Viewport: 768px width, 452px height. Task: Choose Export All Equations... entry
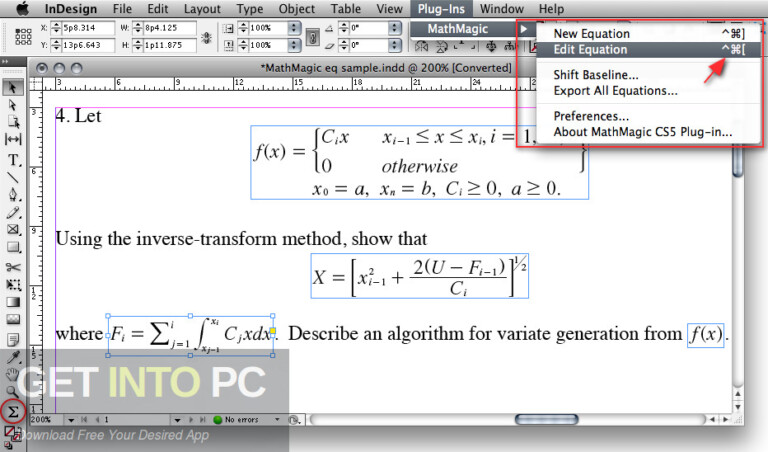pos(648,91)
